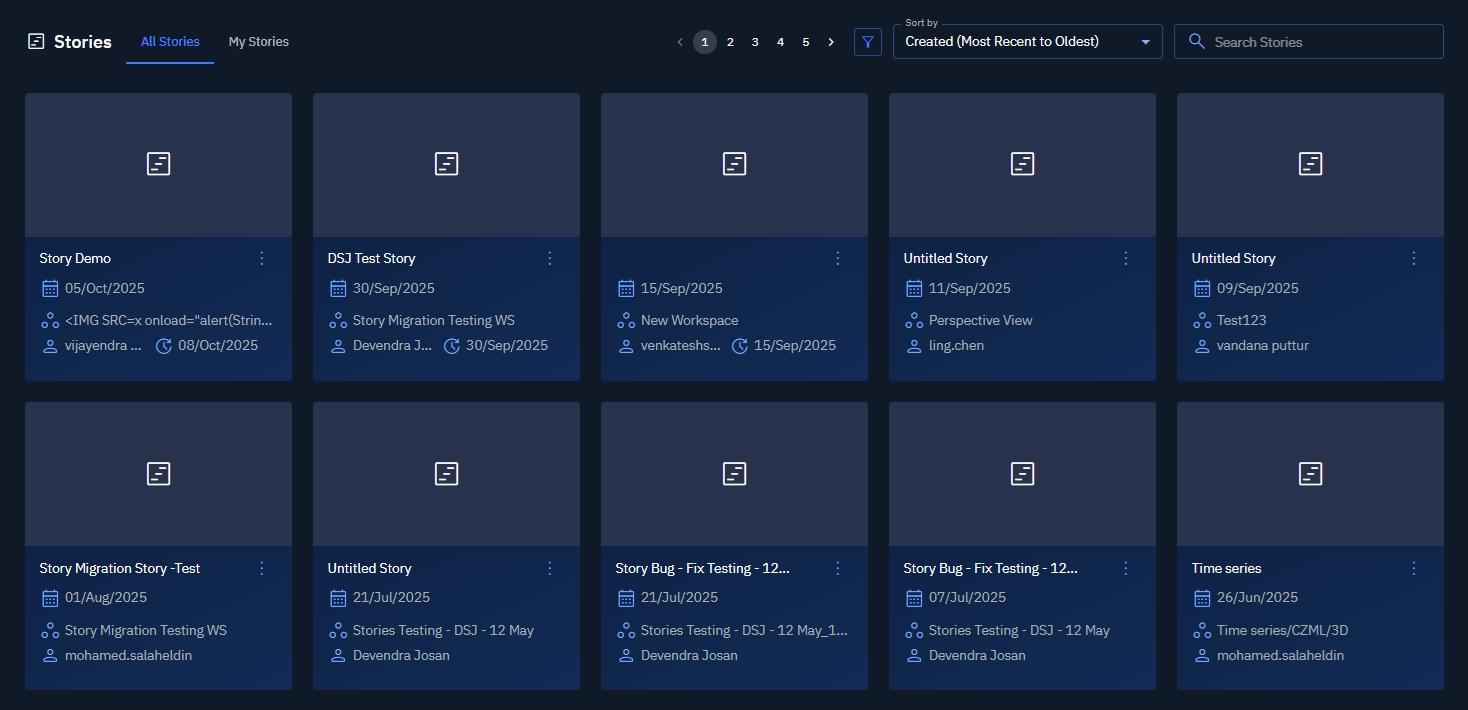
Task: Open three-dot menu on Story Demo card
Action: click(262, 258)
